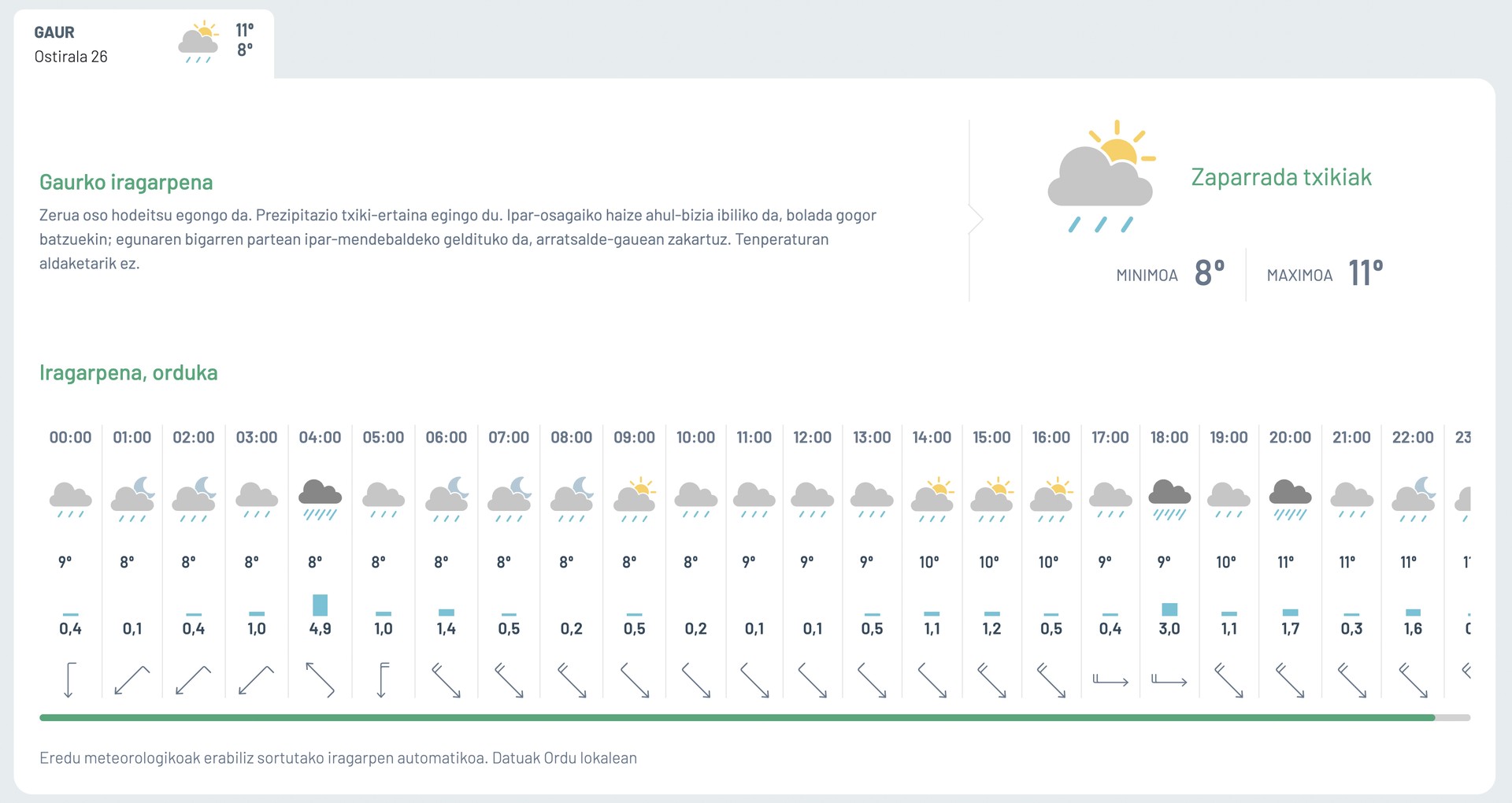Click the 3,0 precipitation bar at 18:00
The height and width of the screenshot is (803, 1512).
tap(1169, 609)
